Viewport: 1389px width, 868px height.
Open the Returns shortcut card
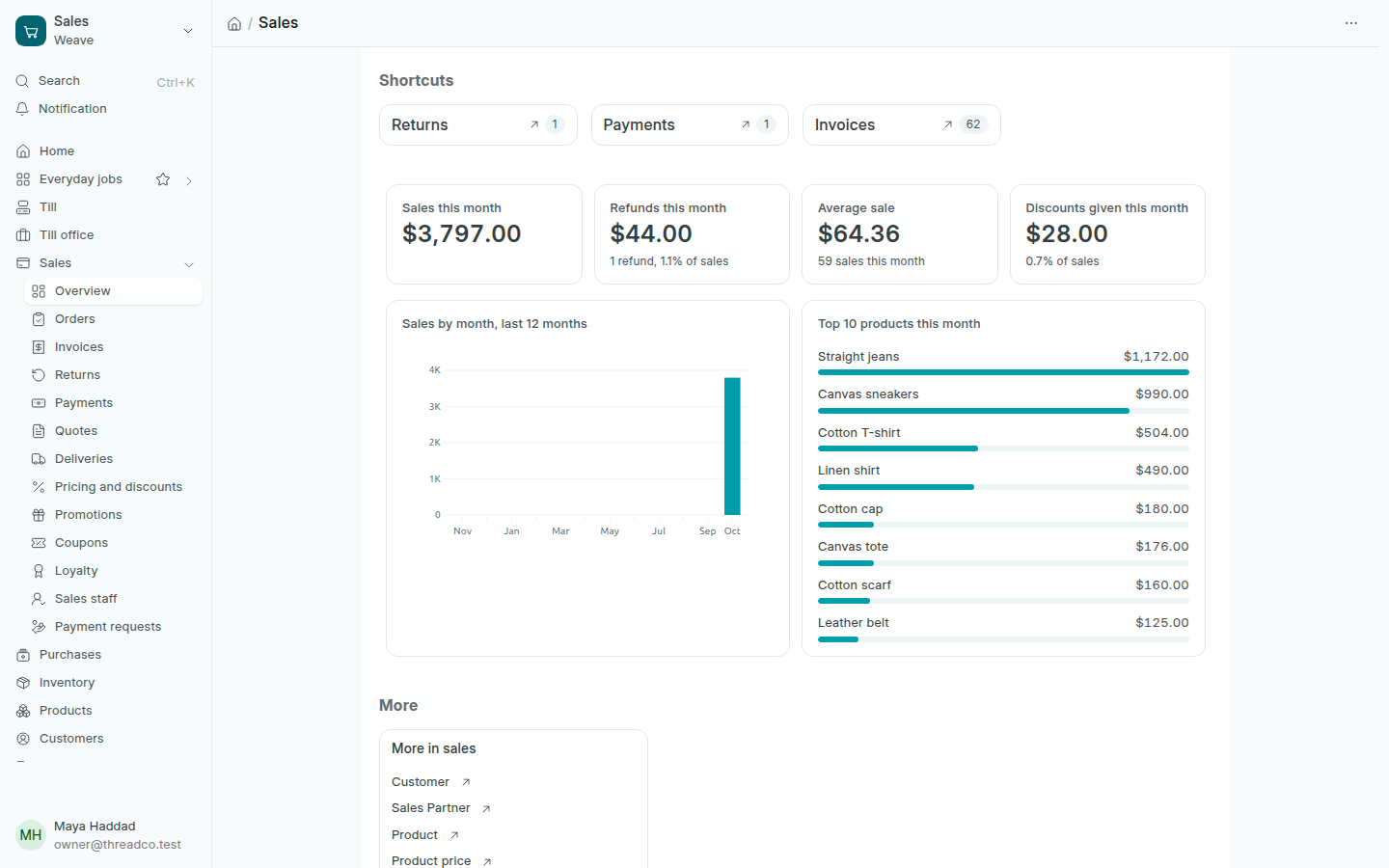[x=478, y=125]
